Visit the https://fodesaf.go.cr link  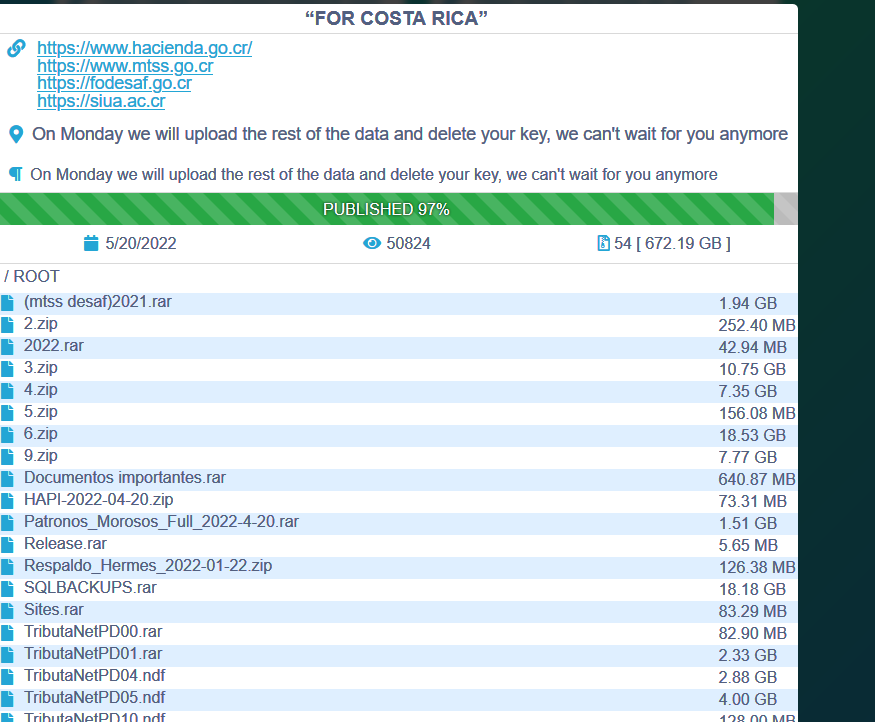114,83
